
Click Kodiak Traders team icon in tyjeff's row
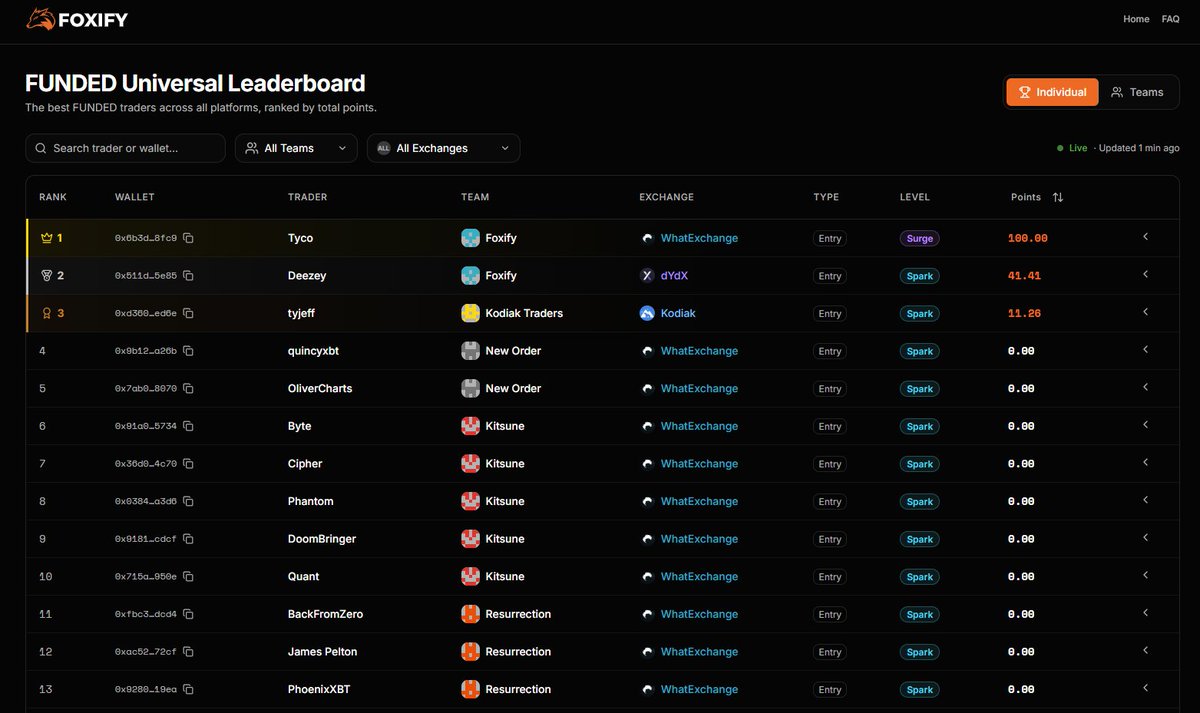(x=470, y=313)
